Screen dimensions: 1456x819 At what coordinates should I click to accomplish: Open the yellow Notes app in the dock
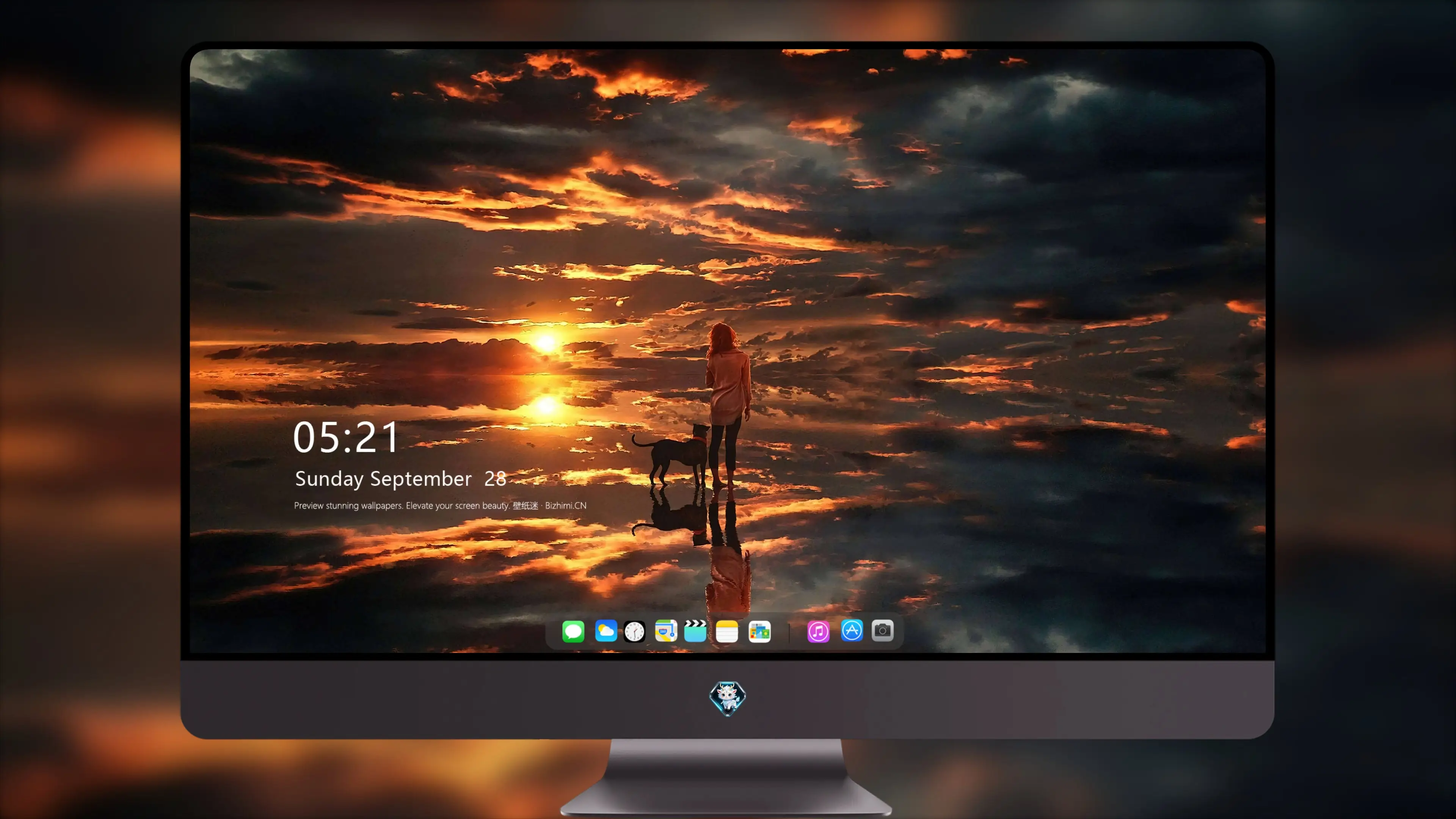point(727,631)
